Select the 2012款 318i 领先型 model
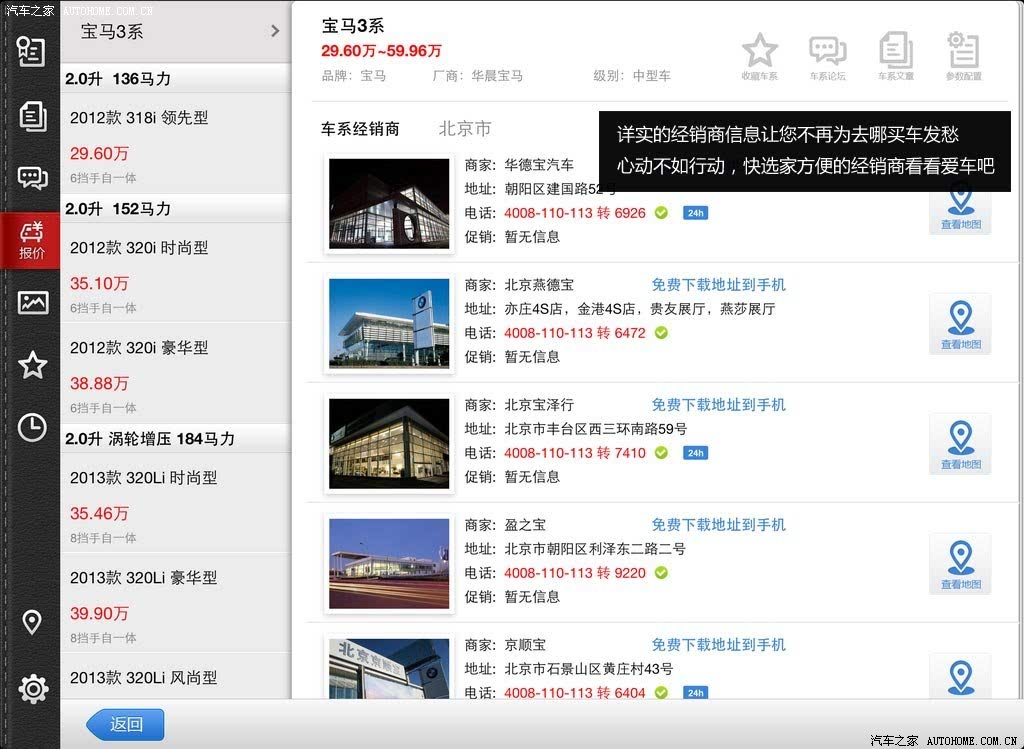1024x749 pixels. pyautogui.click(x=176, y=144)
